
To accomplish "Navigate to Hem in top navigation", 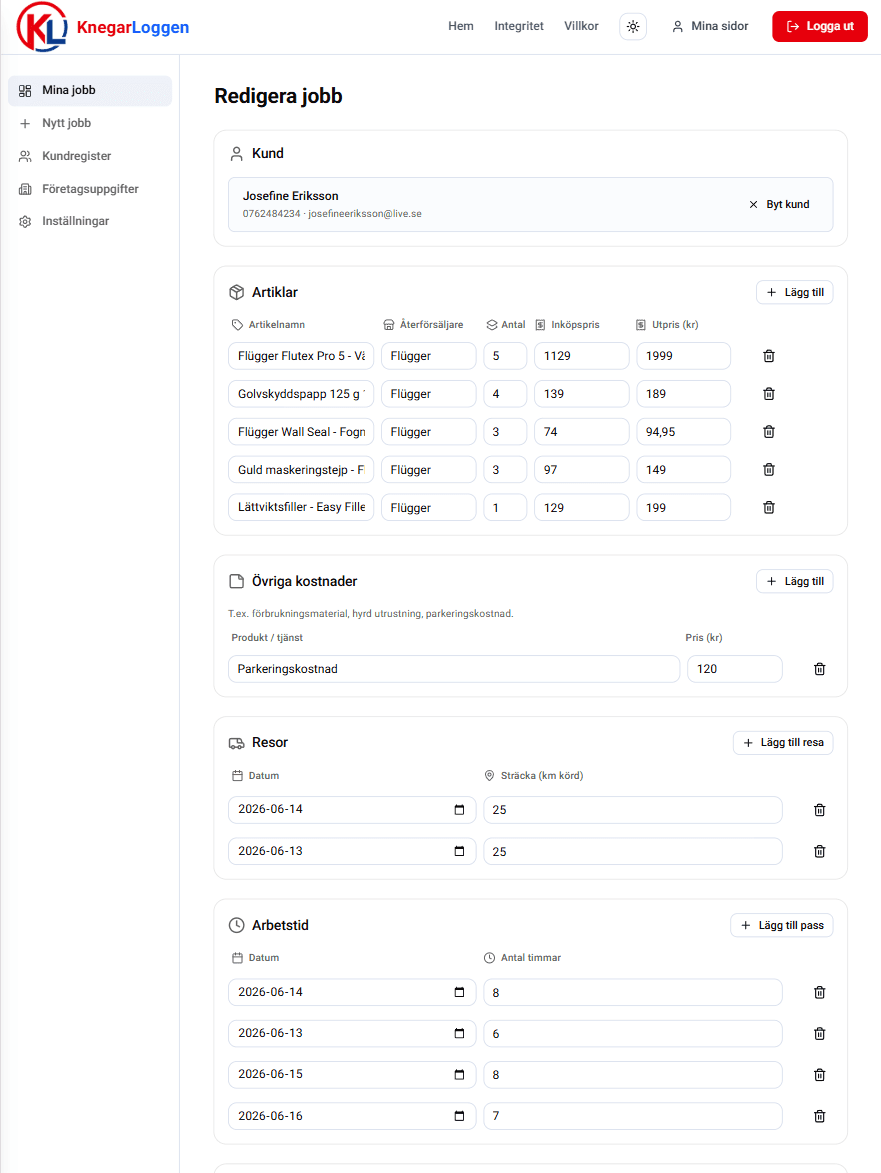I will pyautogui.click(x=461, y=26).
